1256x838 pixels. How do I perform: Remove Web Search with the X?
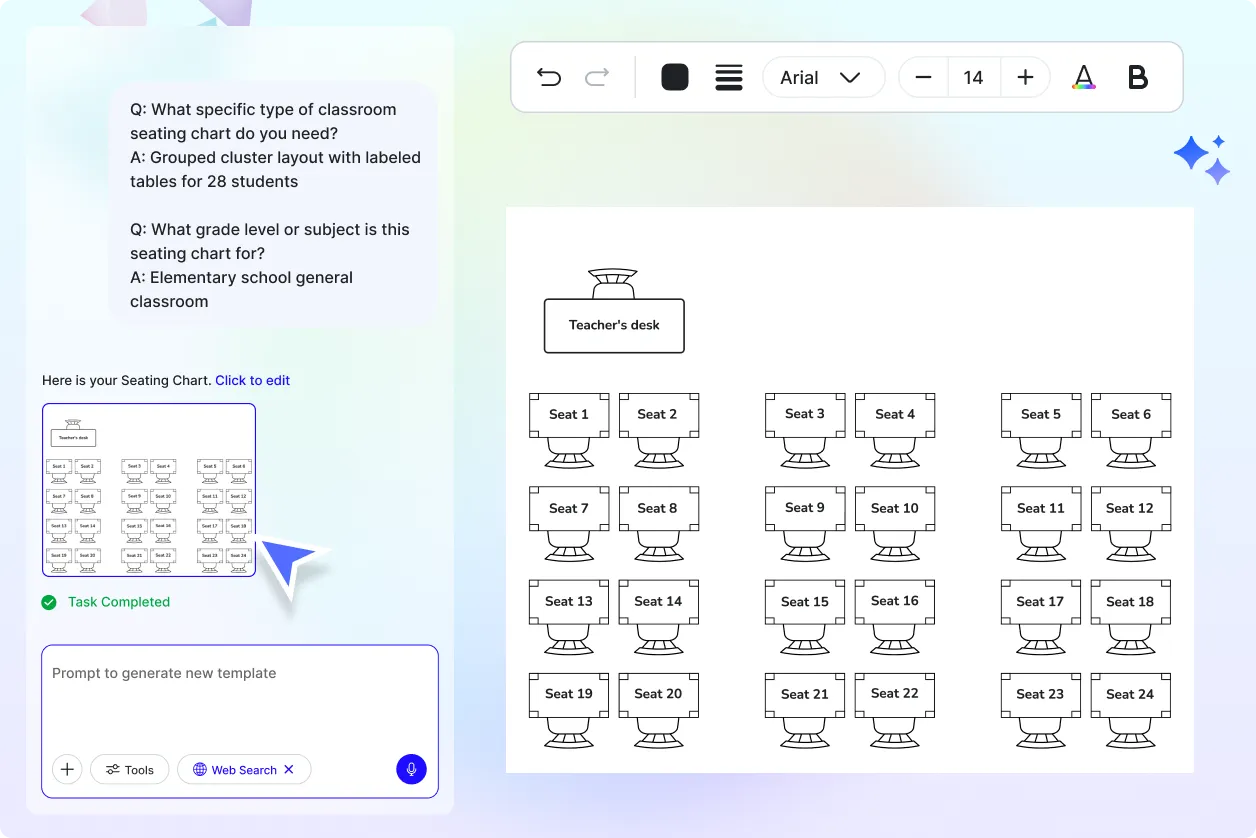pos(289,769)
